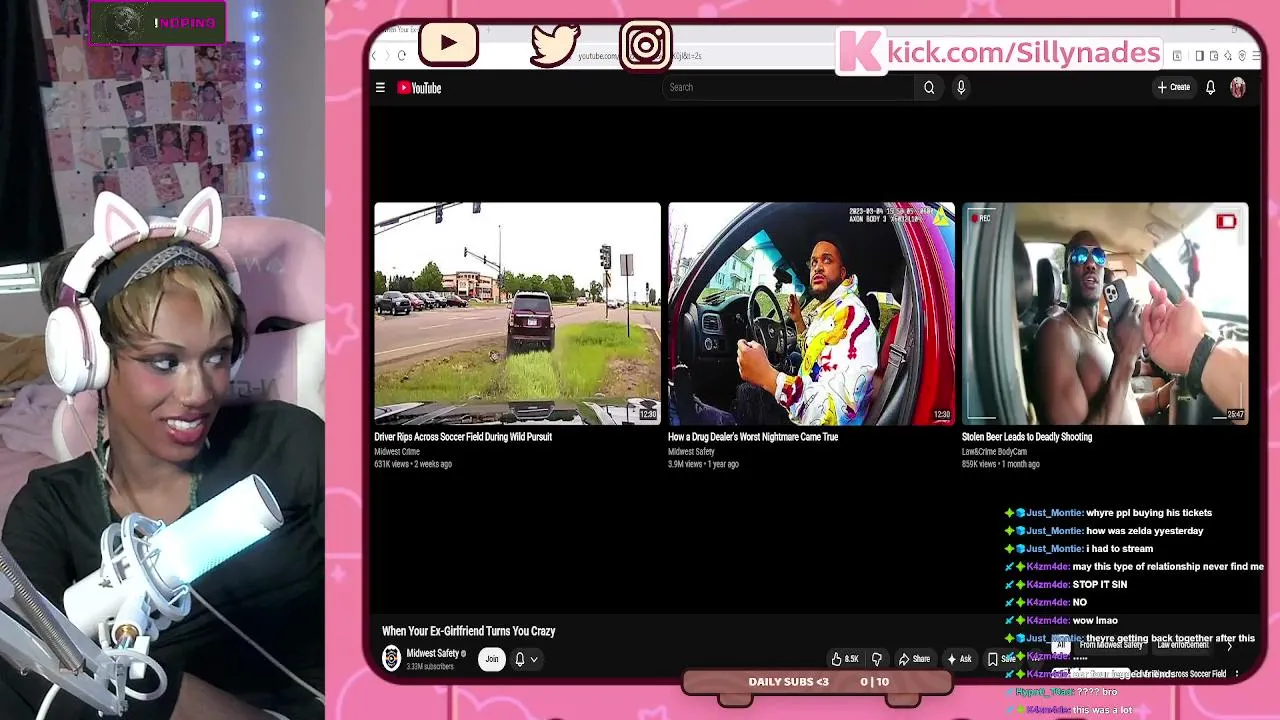
Task: Click the magnifying glass search button
Action: point(929,87)
